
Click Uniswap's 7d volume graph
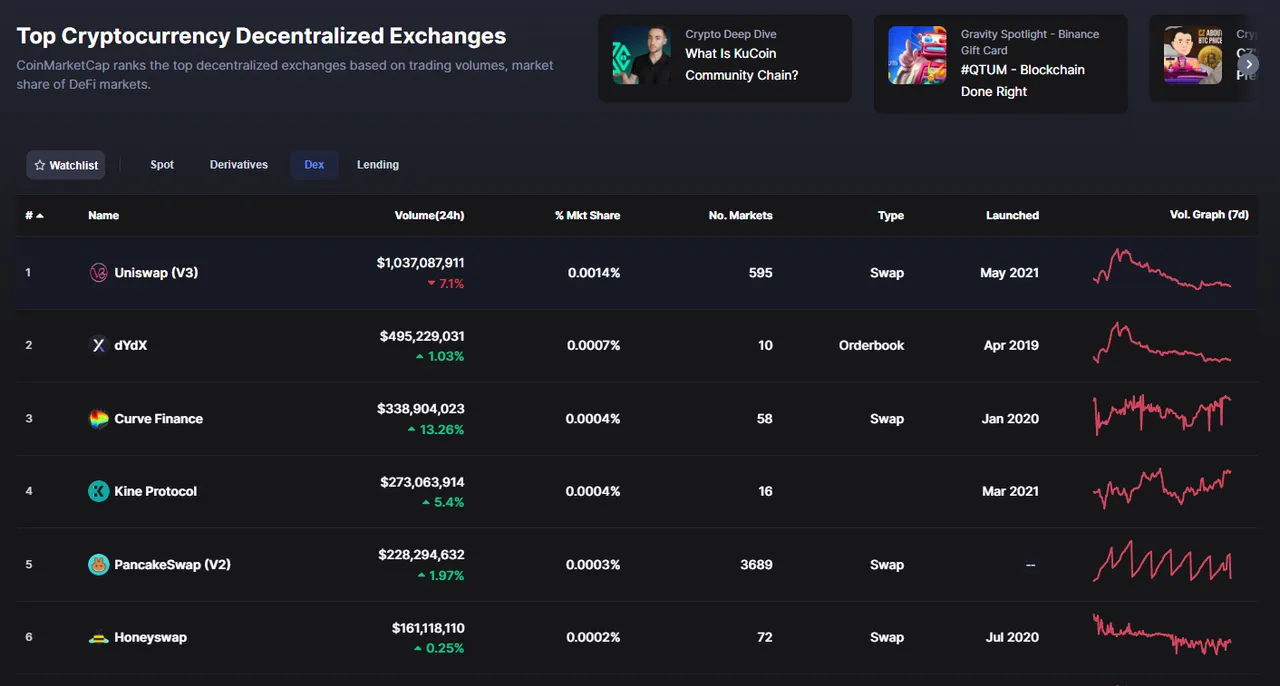pos(1162,270)
